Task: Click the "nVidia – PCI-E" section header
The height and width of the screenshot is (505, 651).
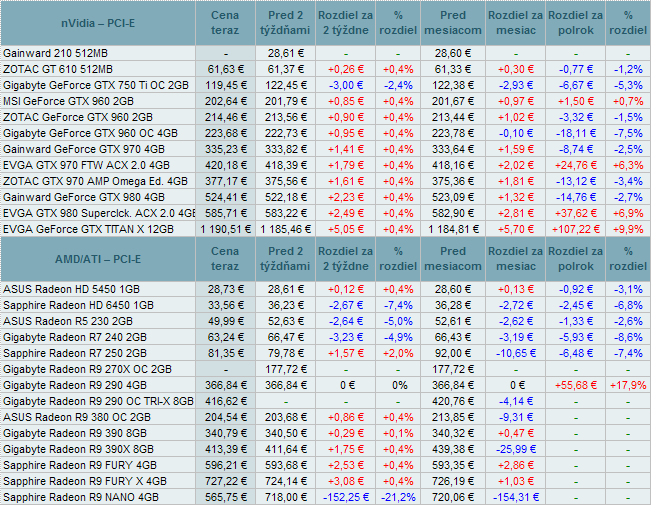Action: point(98,23)
